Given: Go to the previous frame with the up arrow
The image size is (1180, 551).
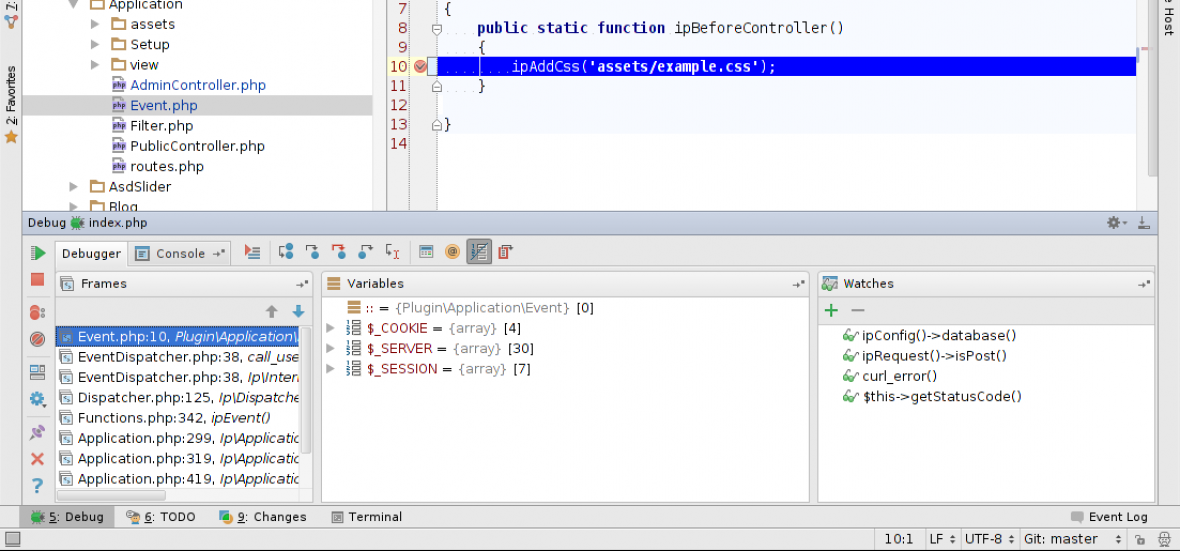Looking at the screenshot, I should (272, 312).
